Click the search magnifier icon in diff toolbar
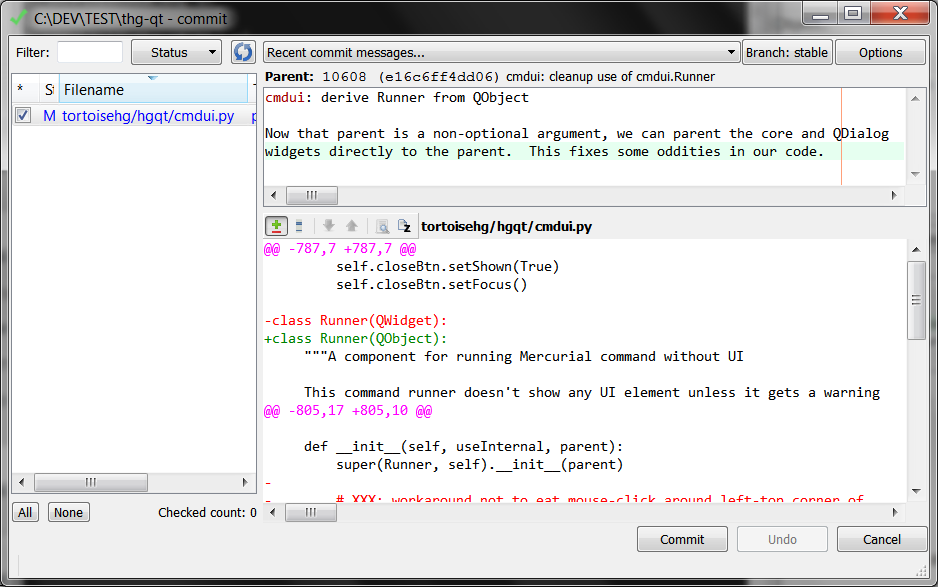 381,227
